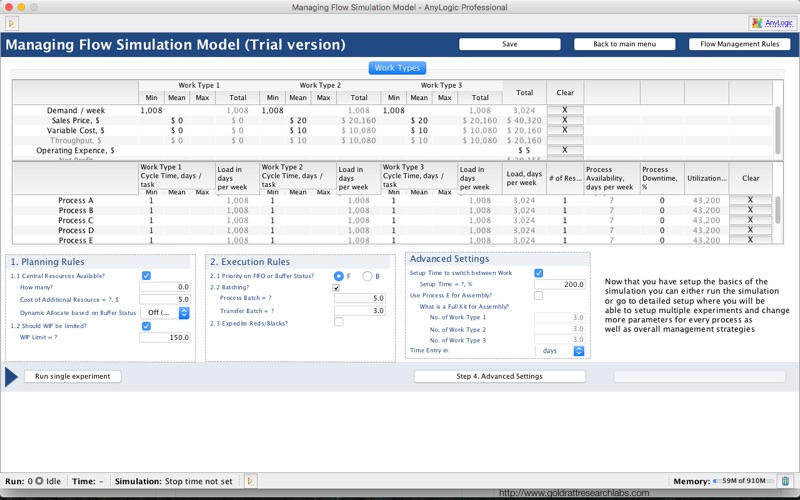800x500 pixels.
Task: Click the Process Batch input field
Action: (x=360, y=298)
